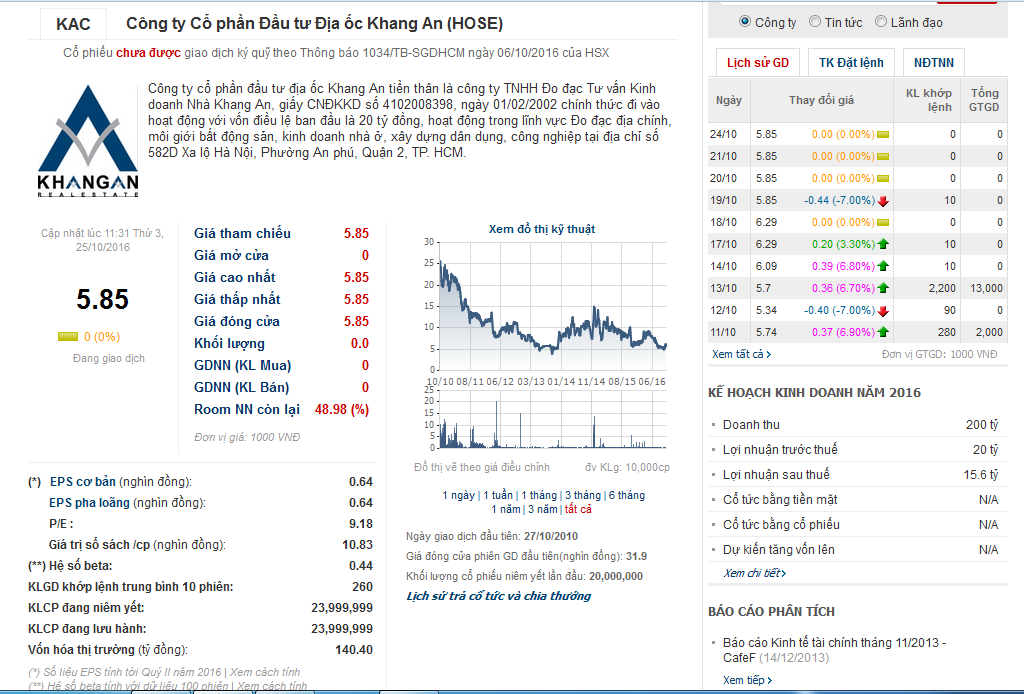Click Xem tất cả under trading history
The height and width of the screenshot is (694, 1024).
tap(741, 354)
